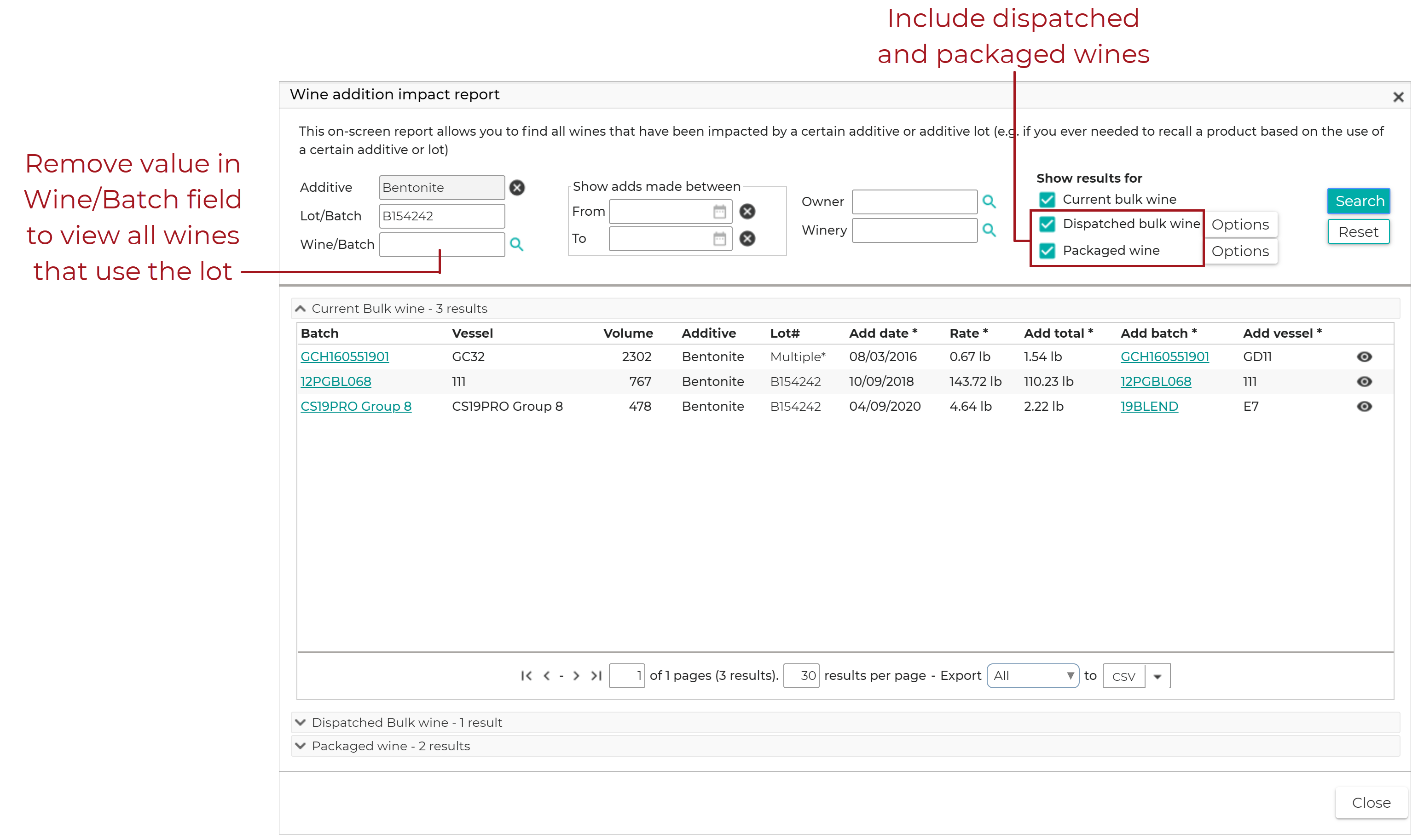Image resolution: width=1418 pixels, height=840 pixels.
Task: Open CS19PRO Group 8 batch link
Action: click(x=356, y=406)
